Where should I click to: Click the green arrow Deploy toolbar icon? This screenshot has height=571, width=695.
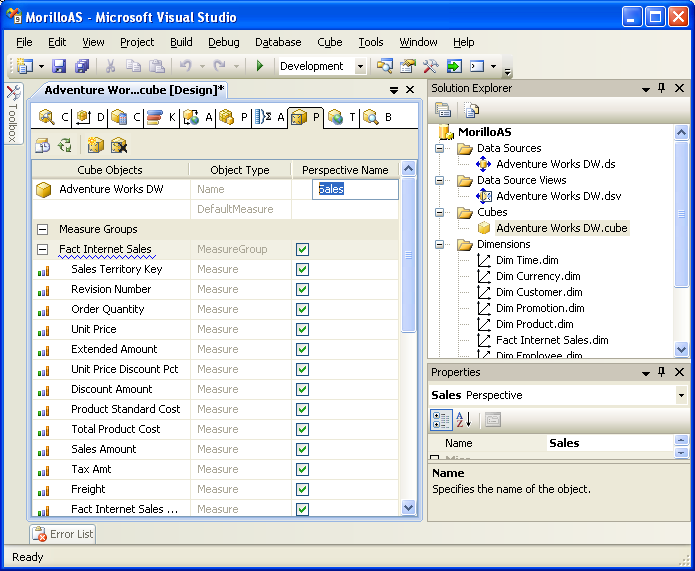(x=454, y=66)
